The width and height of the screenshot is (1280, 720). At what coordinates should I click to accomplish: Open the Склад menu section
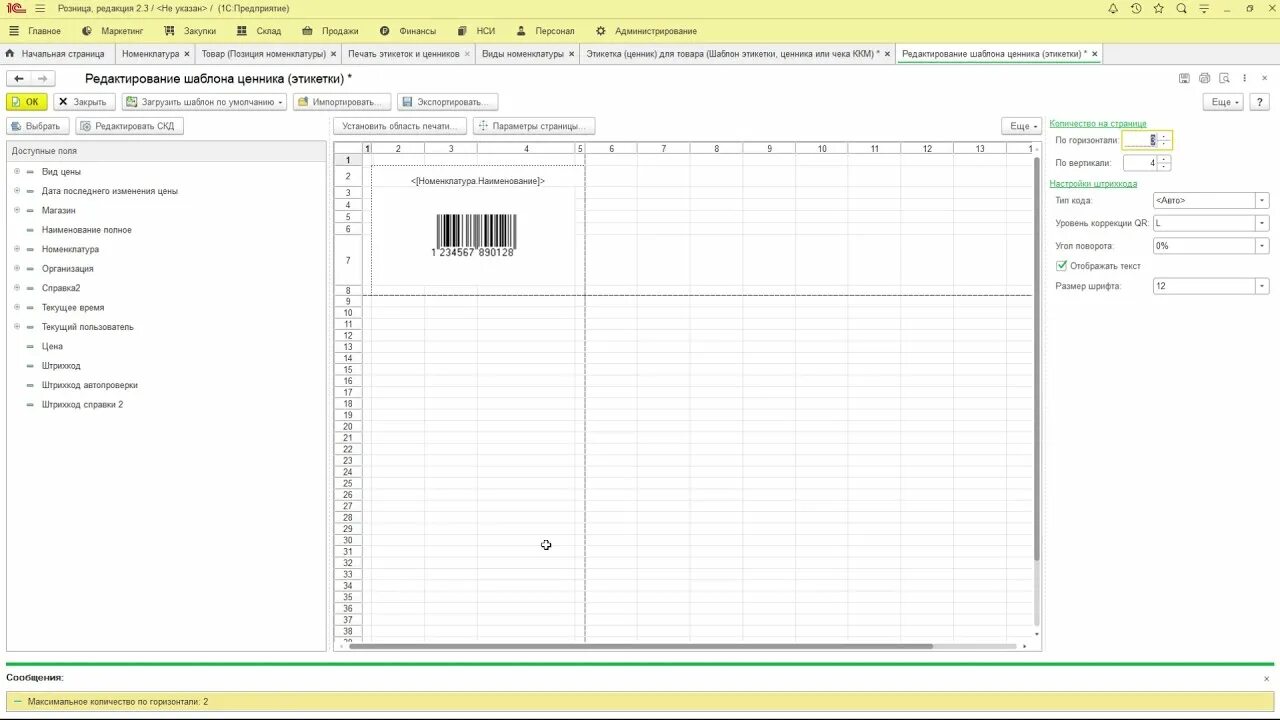pos(259,31)
